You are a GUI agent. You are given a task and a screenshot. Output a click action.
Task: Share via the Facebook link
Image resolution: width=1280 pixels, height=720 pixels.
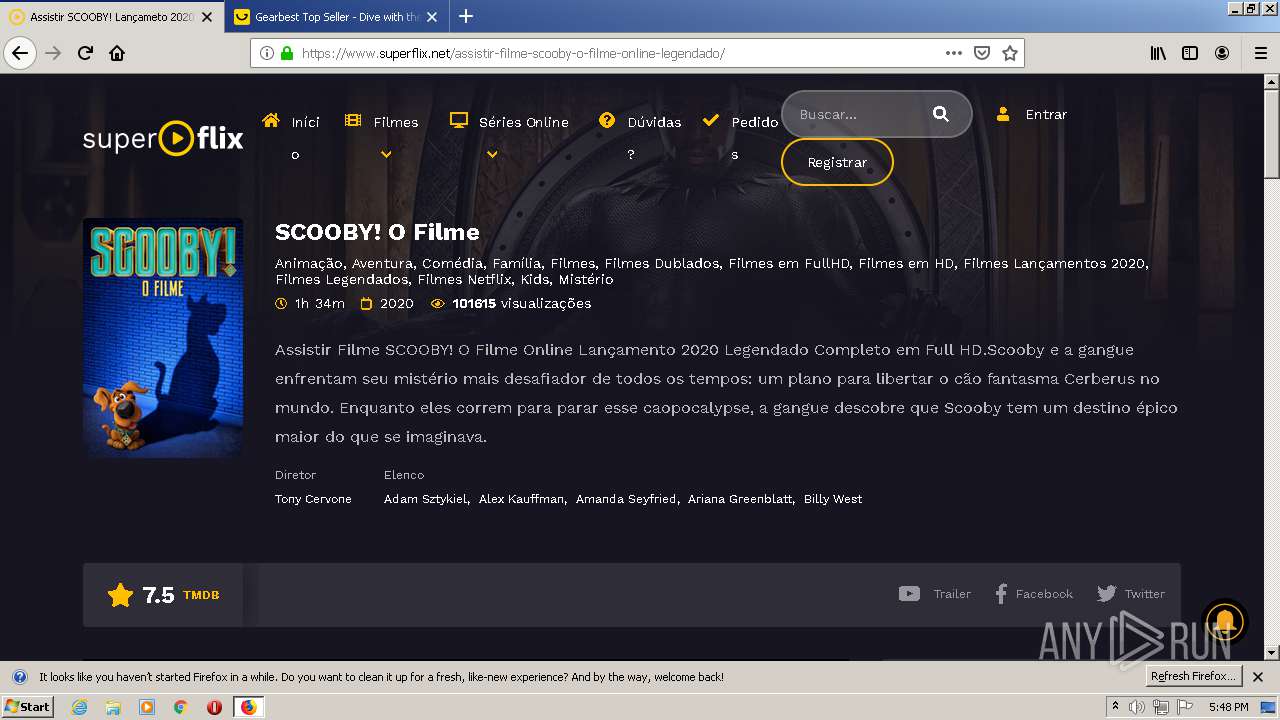pos(1034,594)
